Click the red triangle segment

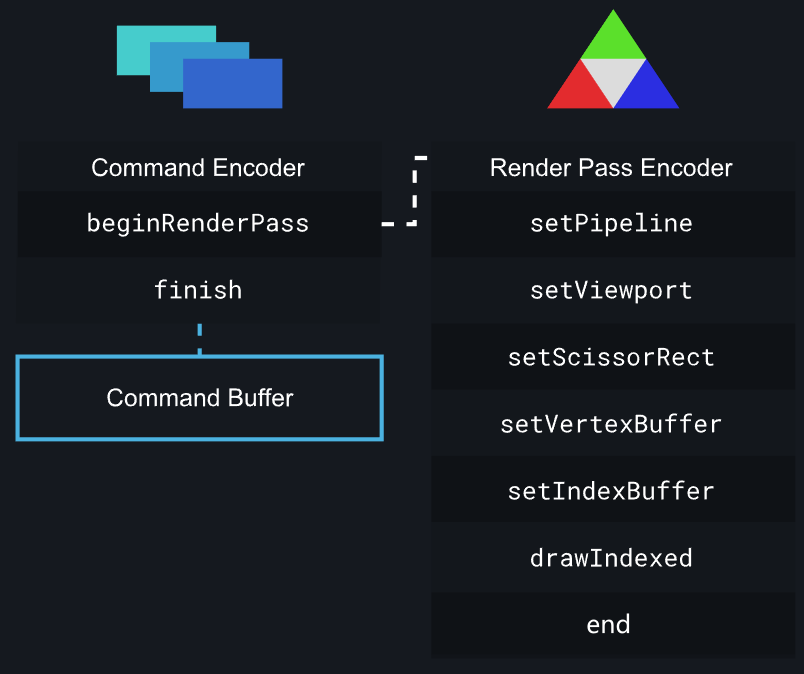(x=576, y=90)
